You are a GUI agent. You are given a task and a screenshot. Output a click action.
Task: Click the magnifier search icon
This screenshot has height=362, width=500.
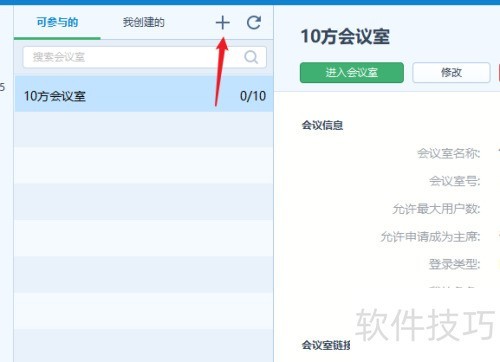(251, 57)
